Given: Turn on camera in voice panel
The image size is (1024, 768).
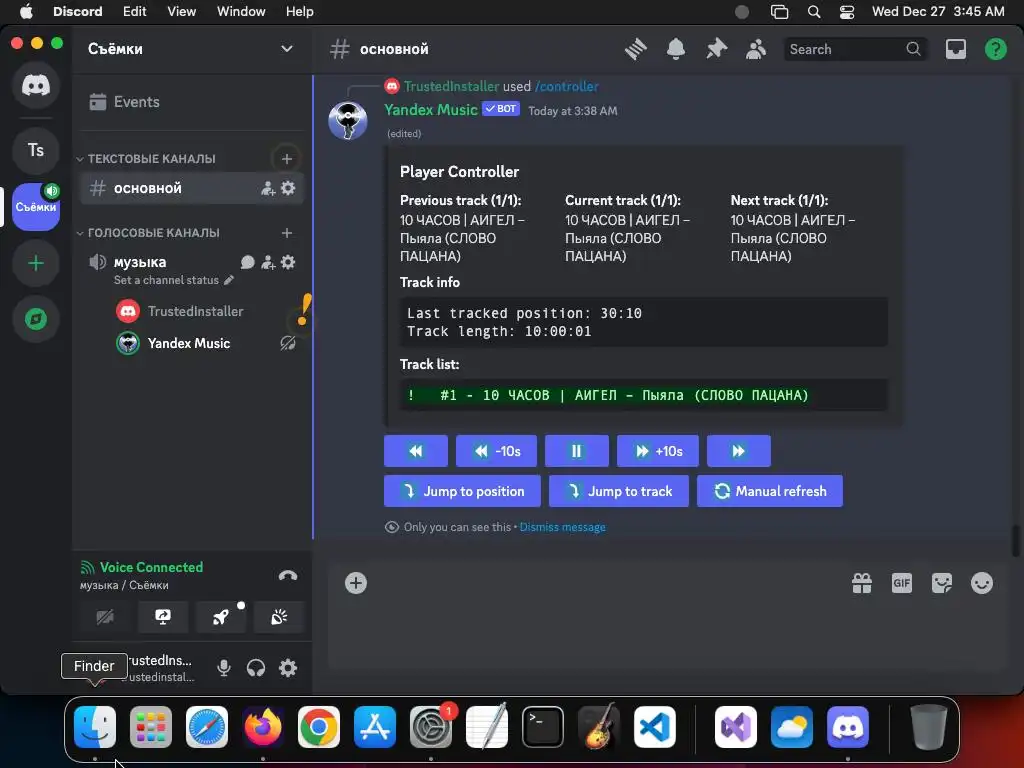Looking at the screenshot, I should click(x=105, y=617).
